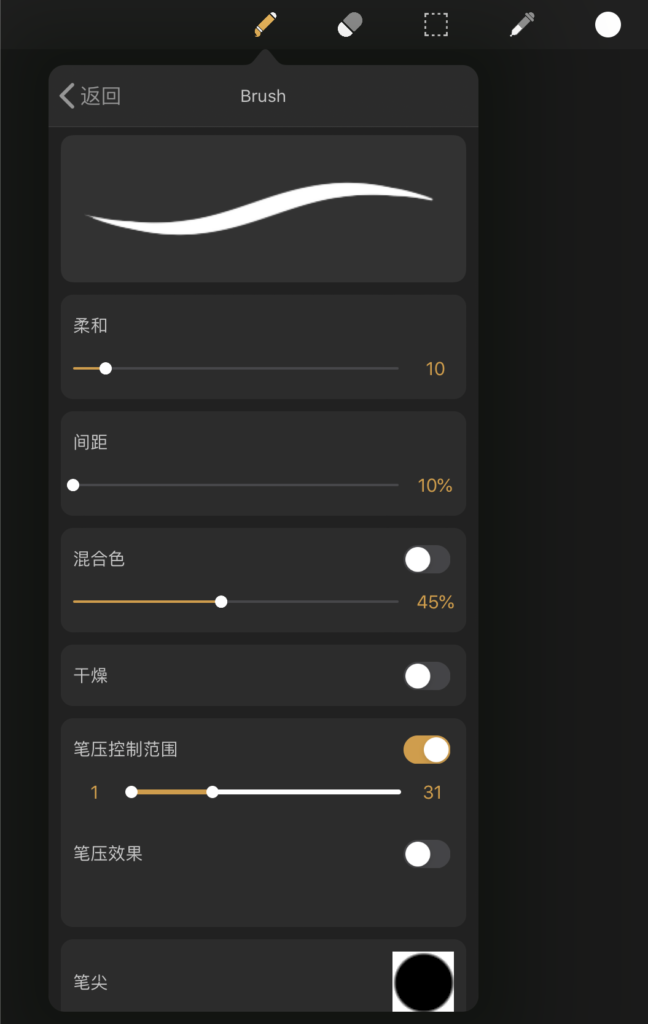
Task: Toggle the 混合色 switch on
Action: (427, 560)
